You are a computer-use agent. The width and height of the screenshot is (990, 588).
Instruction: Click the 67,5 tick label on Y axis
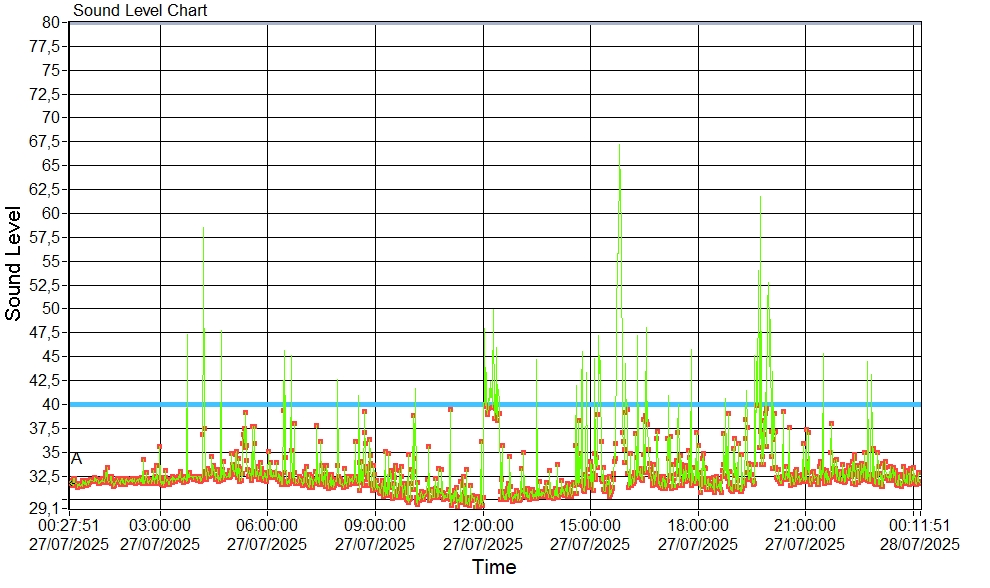tap(46, 141)
